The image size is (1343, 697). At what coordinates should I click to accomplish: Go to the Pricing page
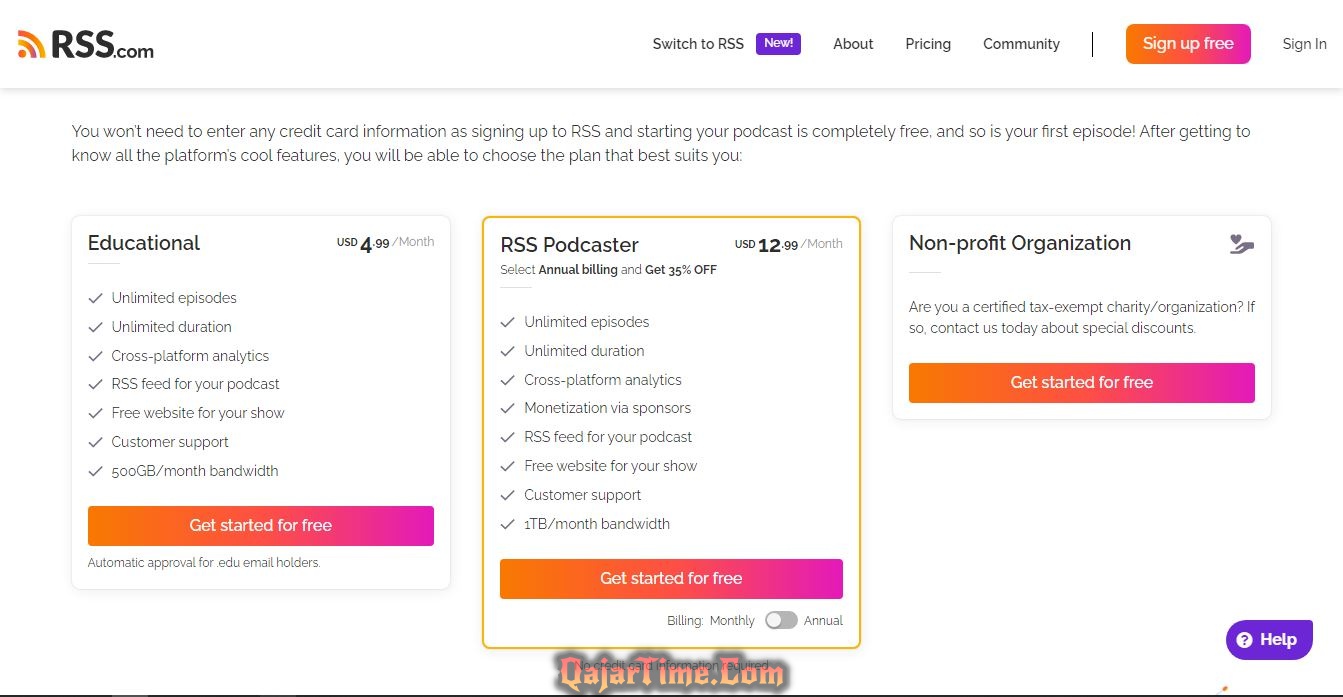click(x=928, y=44)
